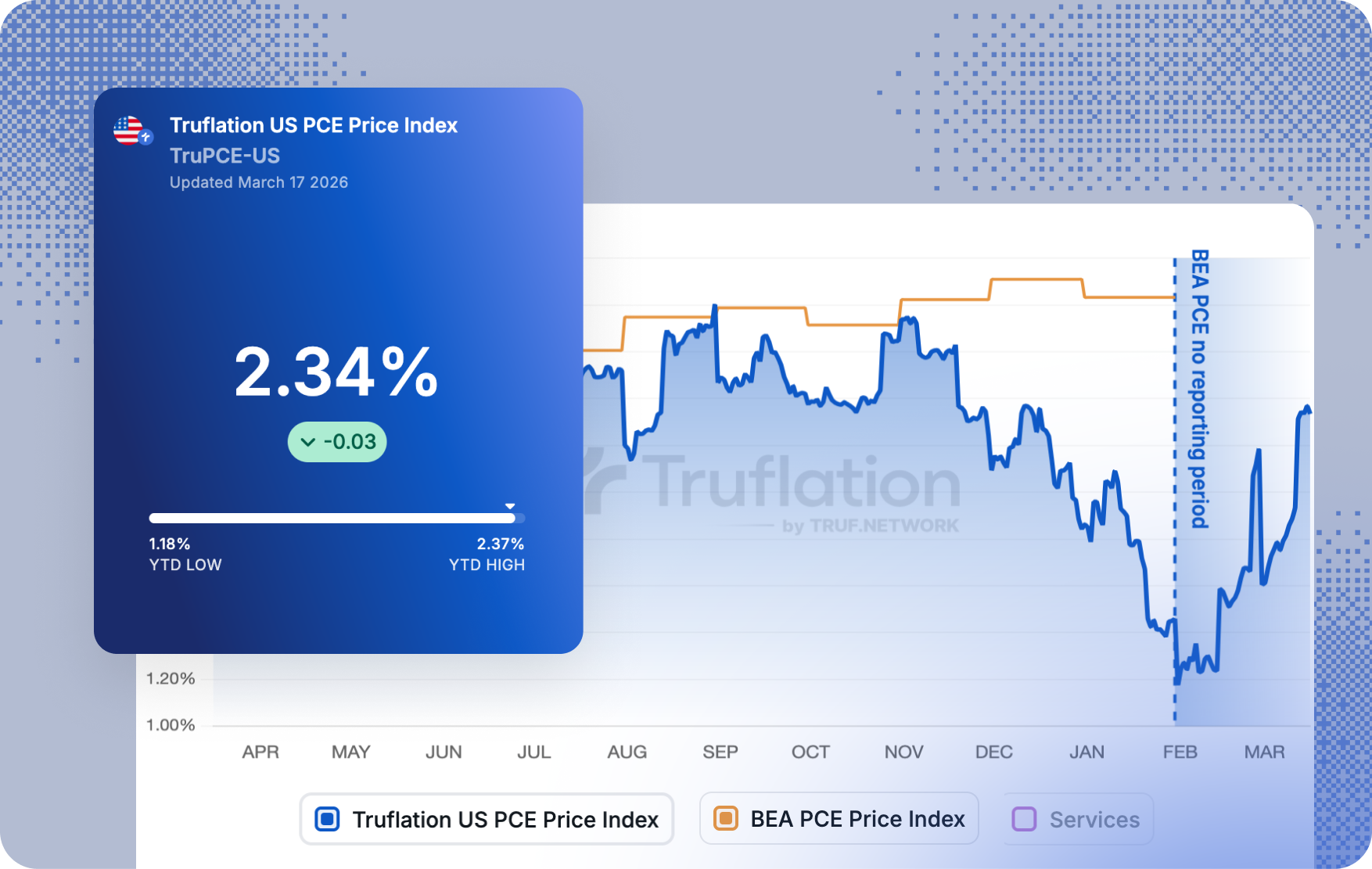Click the SEP label on the time axis
Screen dimensions: 1372x869
(x=720, y=752)
